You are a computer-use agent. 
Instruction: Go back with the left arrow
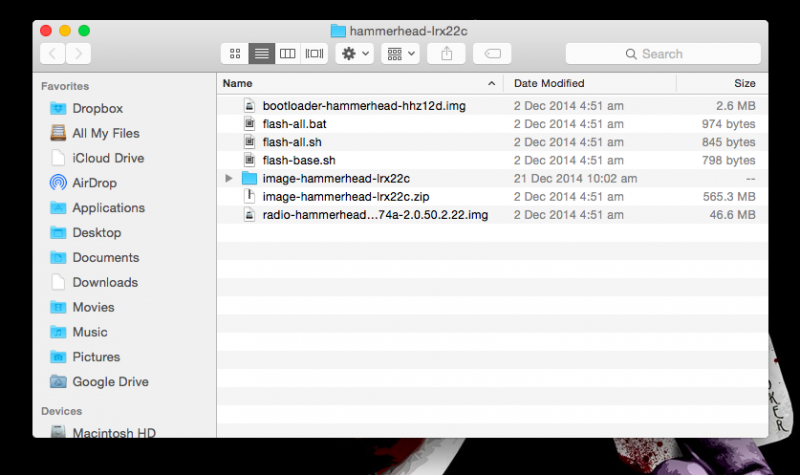pyautogui.click(x=52, y=53)
